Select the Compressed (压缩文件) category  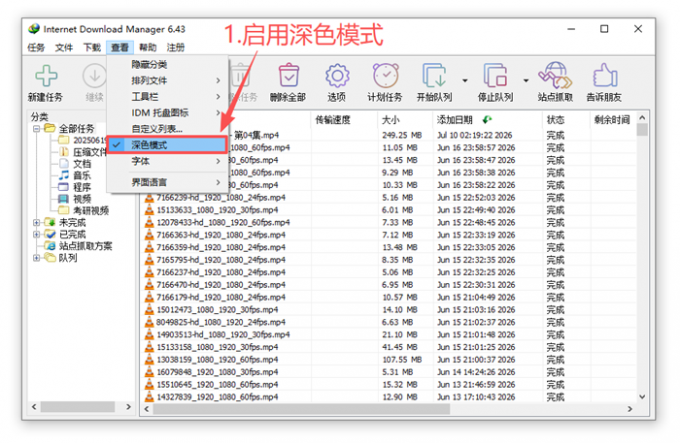pyautogui.click(x=89, y=152)
